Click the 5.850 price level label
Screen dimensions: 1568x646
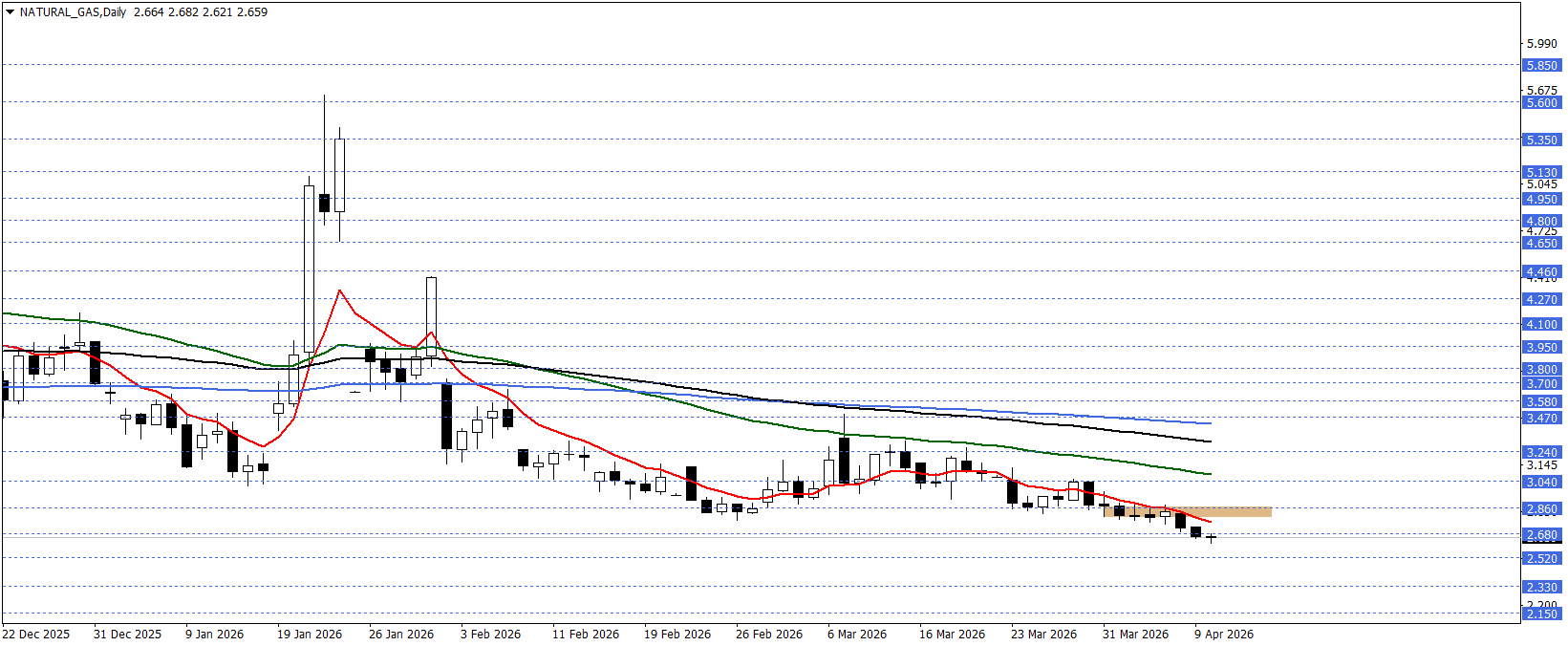1541,66
